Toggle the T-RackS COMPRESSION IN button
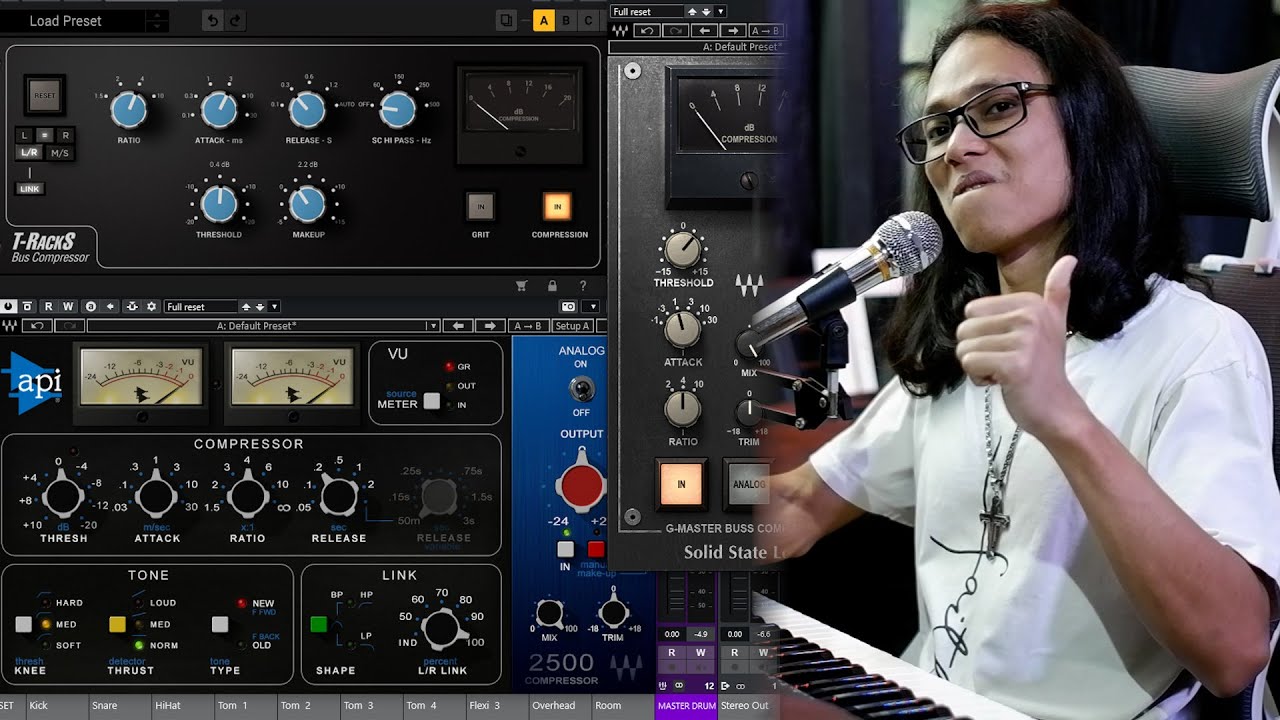Image resolution: width=1280 pixels, height=720 pixels. click(x=557, y=207)
